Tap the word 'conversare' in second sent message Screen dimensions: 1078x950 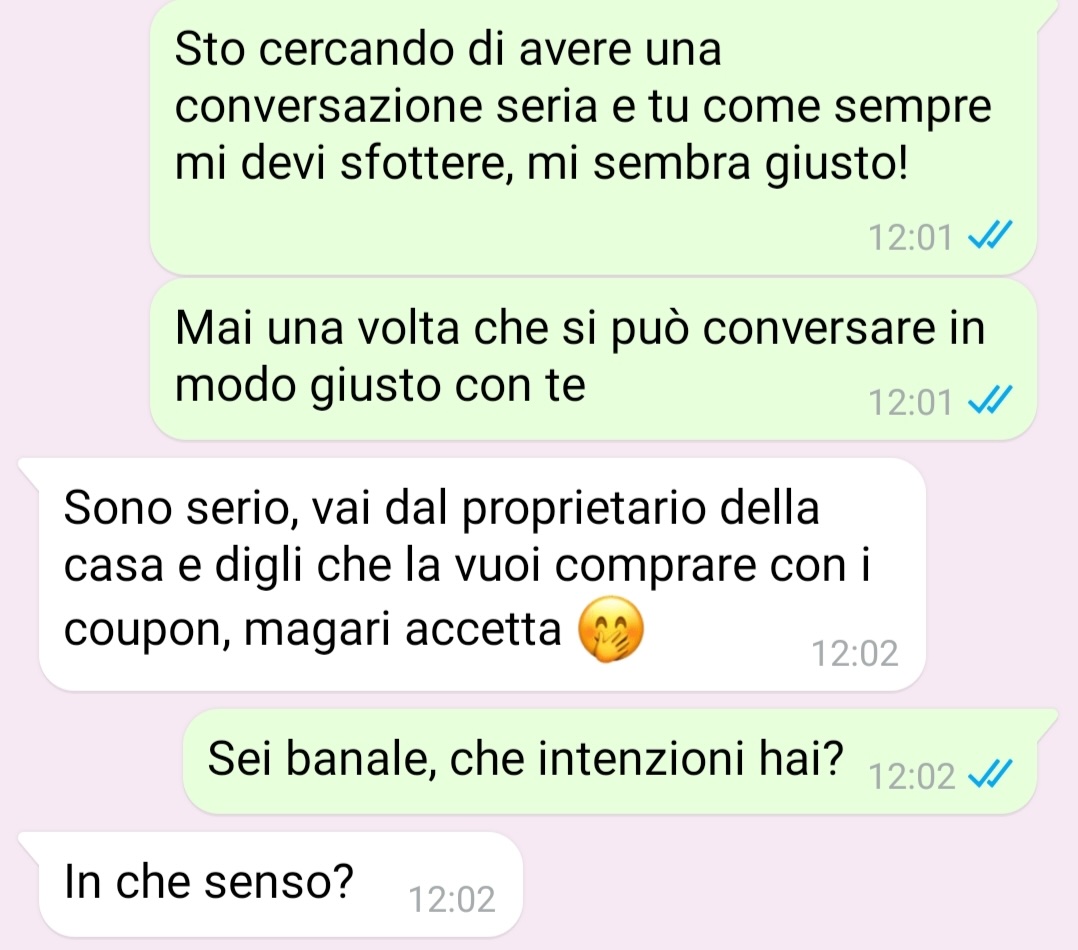[x=819, y=329]
